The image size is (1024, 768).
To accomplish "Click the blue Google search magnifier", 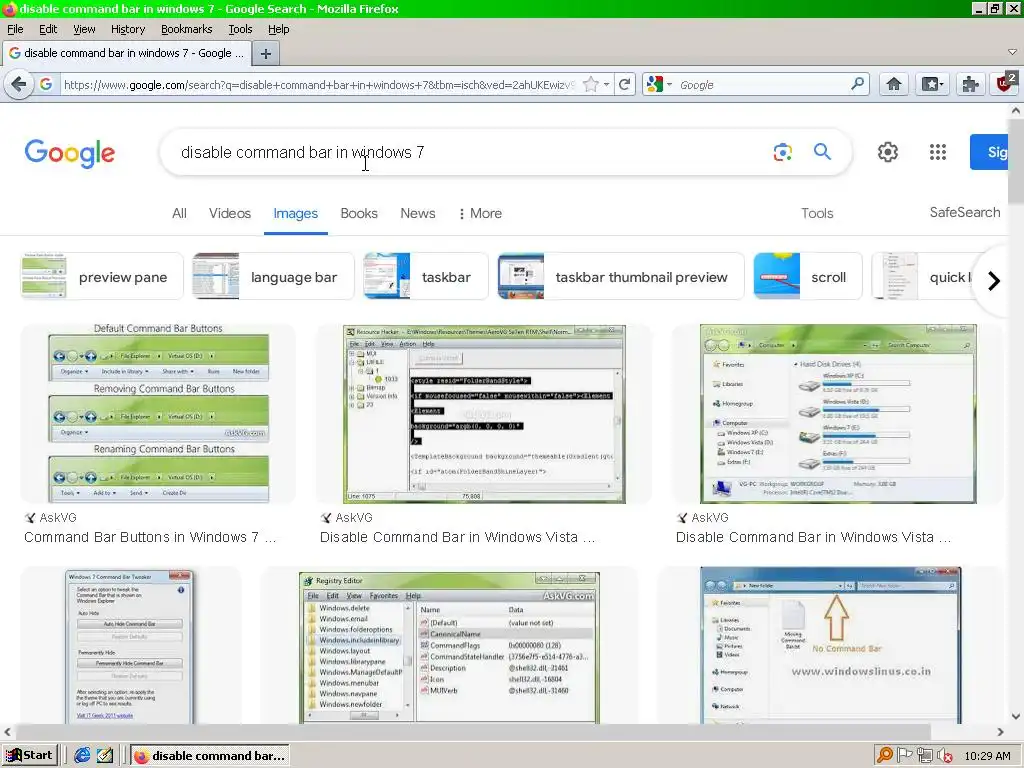I will 822,152.
